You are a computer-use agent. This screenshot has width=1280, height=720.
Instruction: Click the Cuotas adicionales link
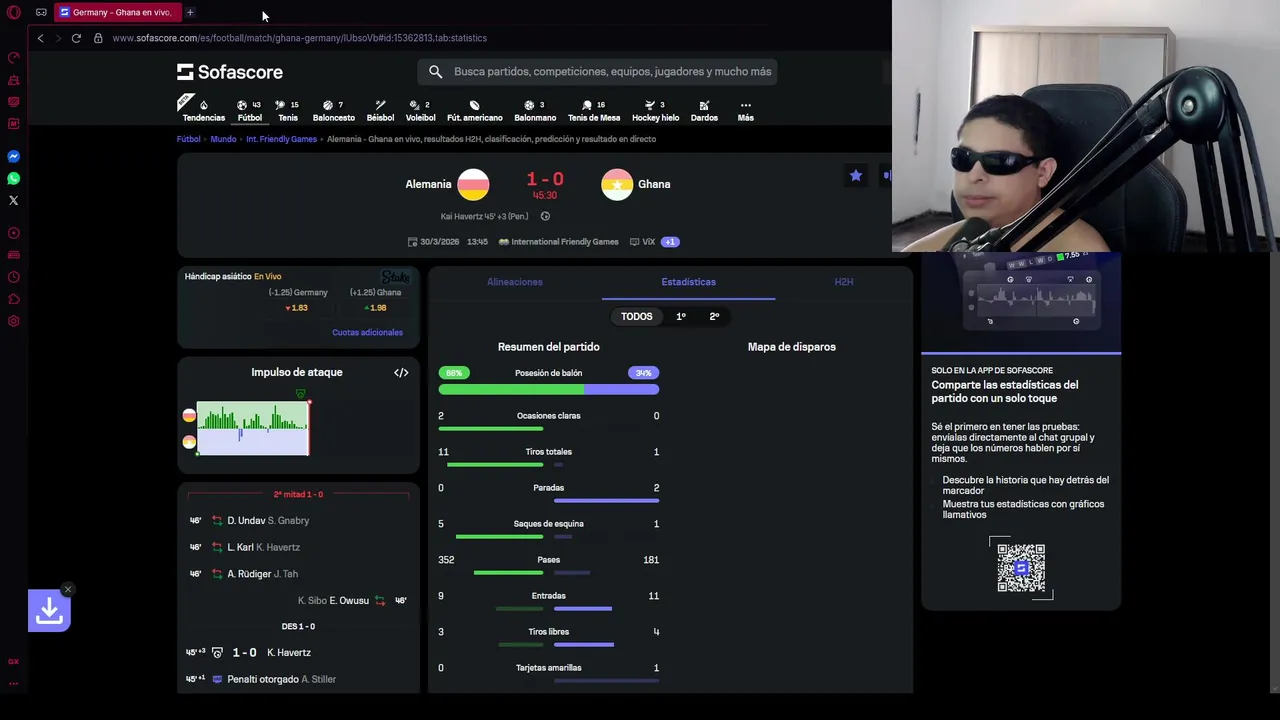(x=367, y=332)
